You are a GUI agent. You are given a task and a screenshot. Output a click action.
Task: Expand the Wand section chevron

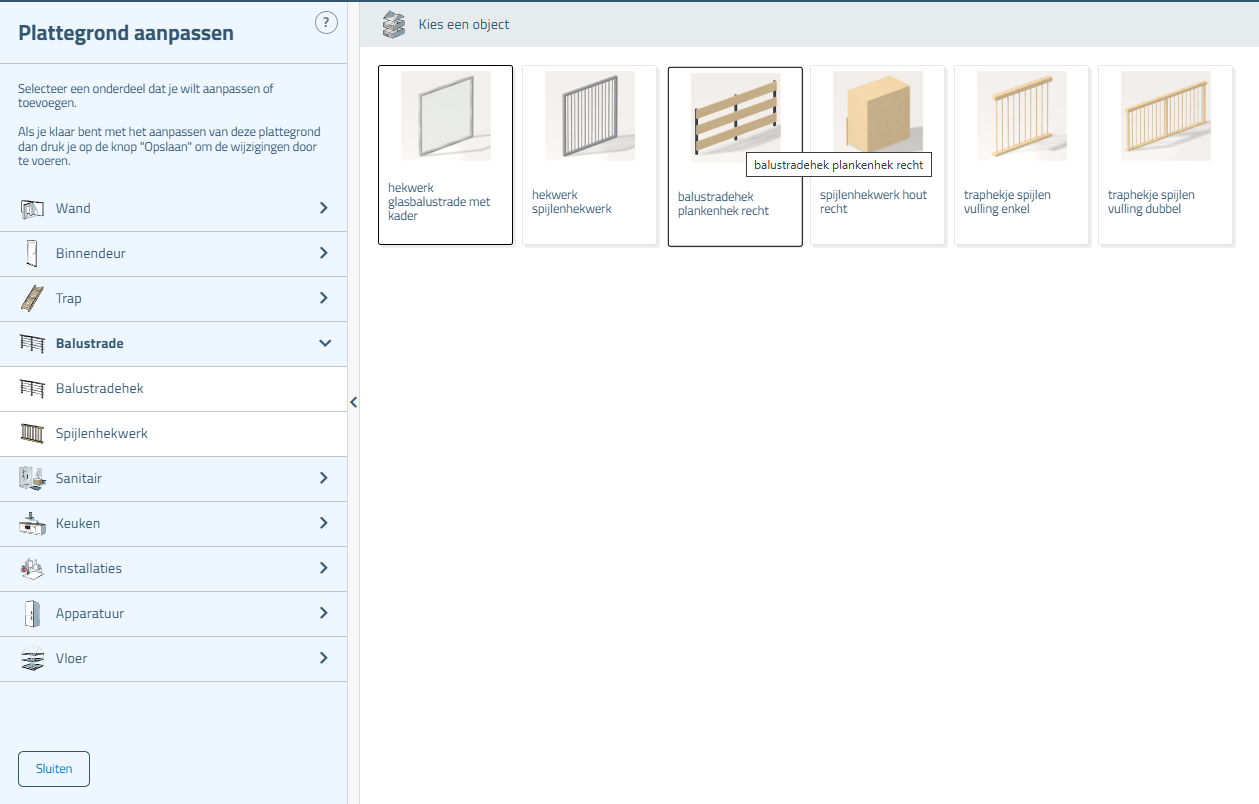pyautogui.click(x=324, y=209)
